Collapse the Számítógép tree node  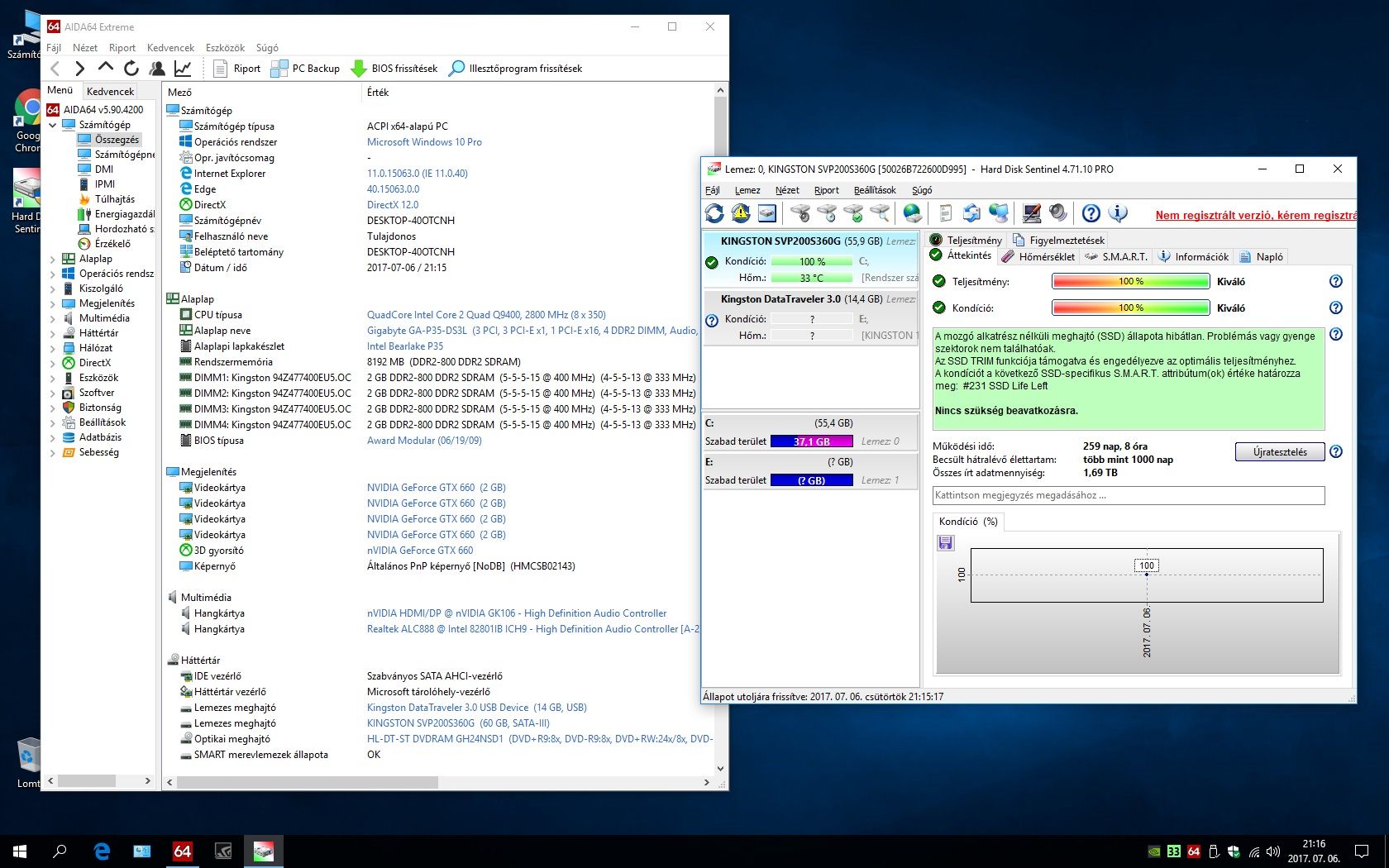(53, 125)
